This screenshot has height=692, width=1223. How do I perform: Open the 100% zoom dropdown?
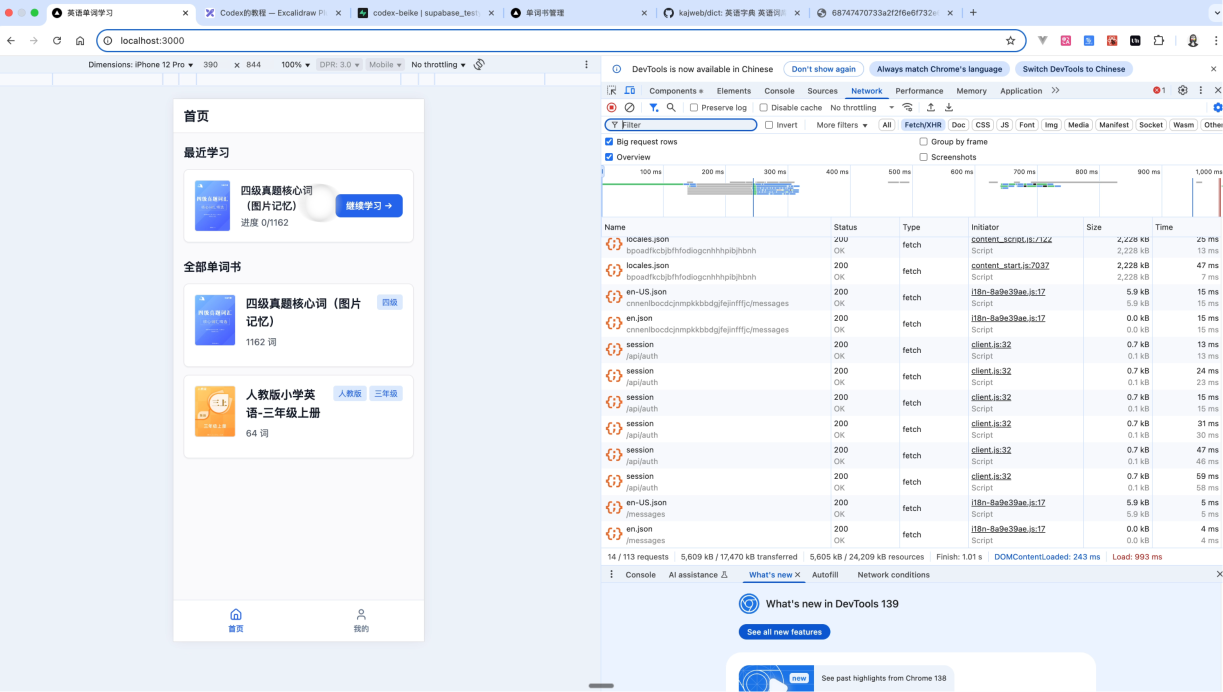[x=295, y=65]
